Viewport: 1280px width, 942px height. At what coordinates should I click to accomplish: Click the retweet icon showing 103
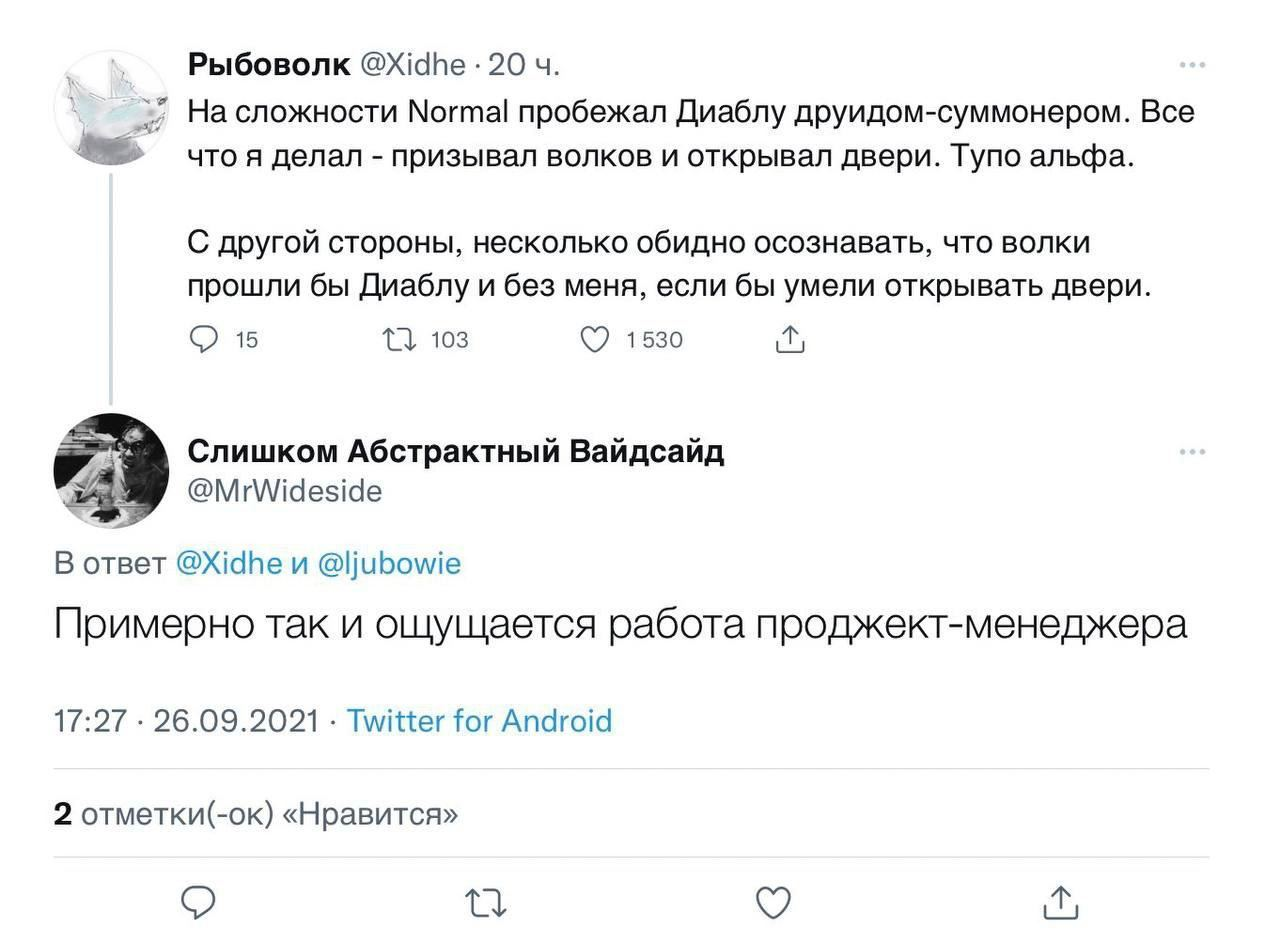399,339
